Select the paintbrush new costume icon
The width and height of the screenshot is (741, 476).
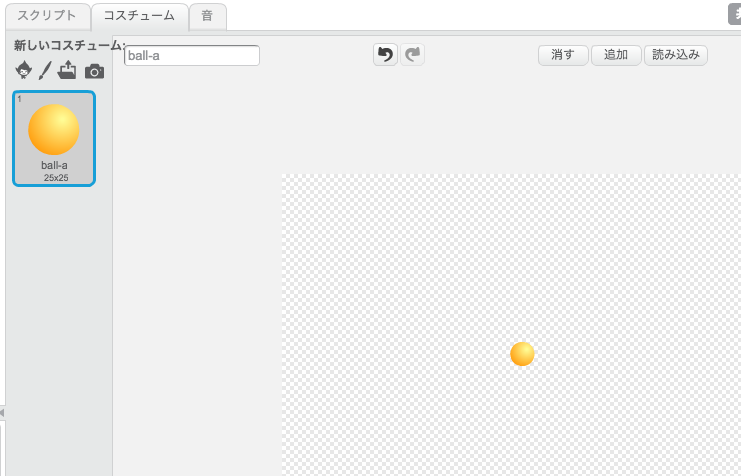pos(45,70)
